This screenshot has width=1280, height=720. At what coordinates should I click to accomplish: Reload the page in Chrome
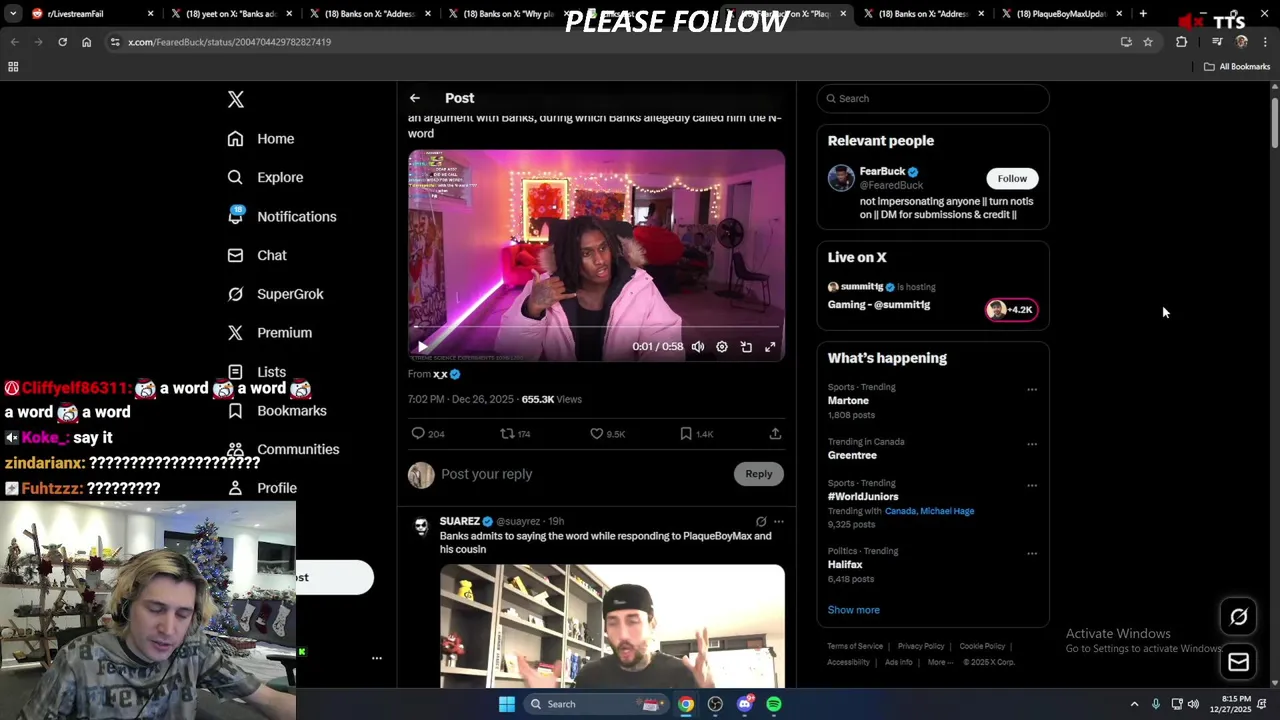click(x=62, y=42)
